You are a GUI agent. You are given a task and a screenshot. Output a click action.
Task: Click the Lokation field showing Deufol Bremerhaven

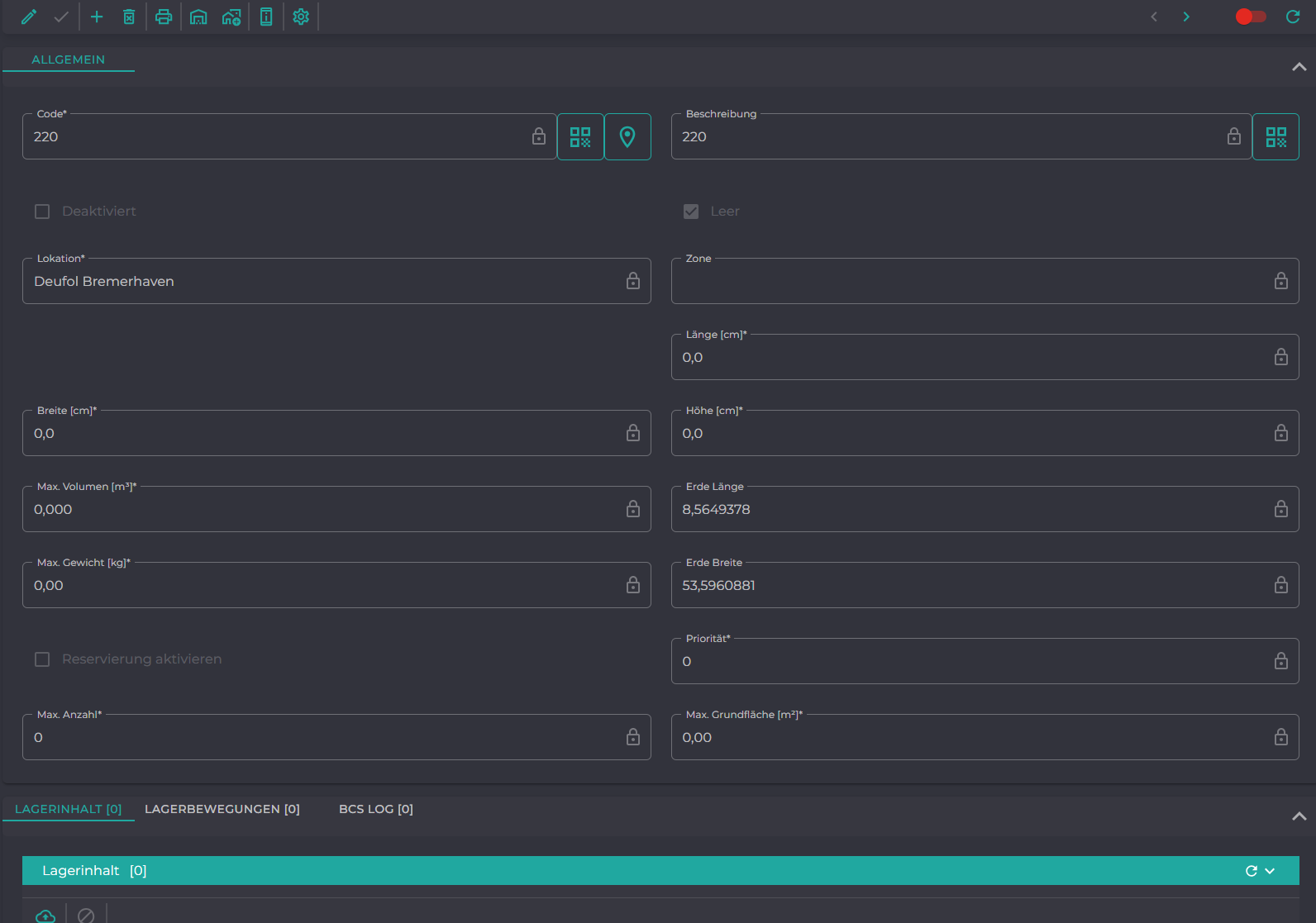pyautogui.click(x=336, y=281)
